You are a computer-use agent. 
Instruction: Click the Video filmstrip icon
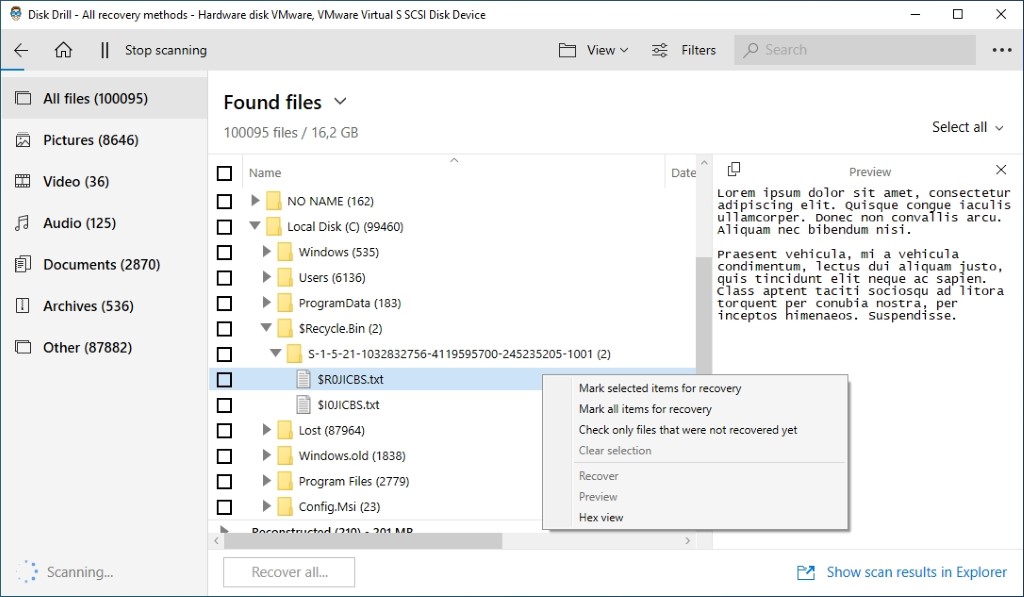[23, 182]
